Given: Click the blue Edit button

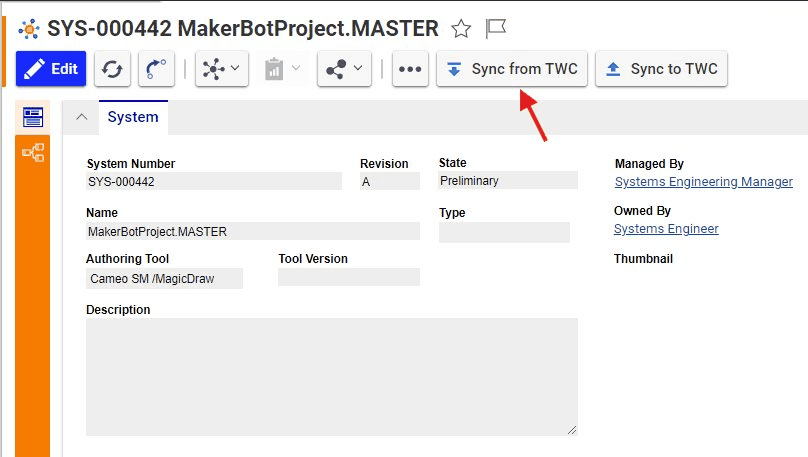Looking at the screenshot, I should coord(51,69).
